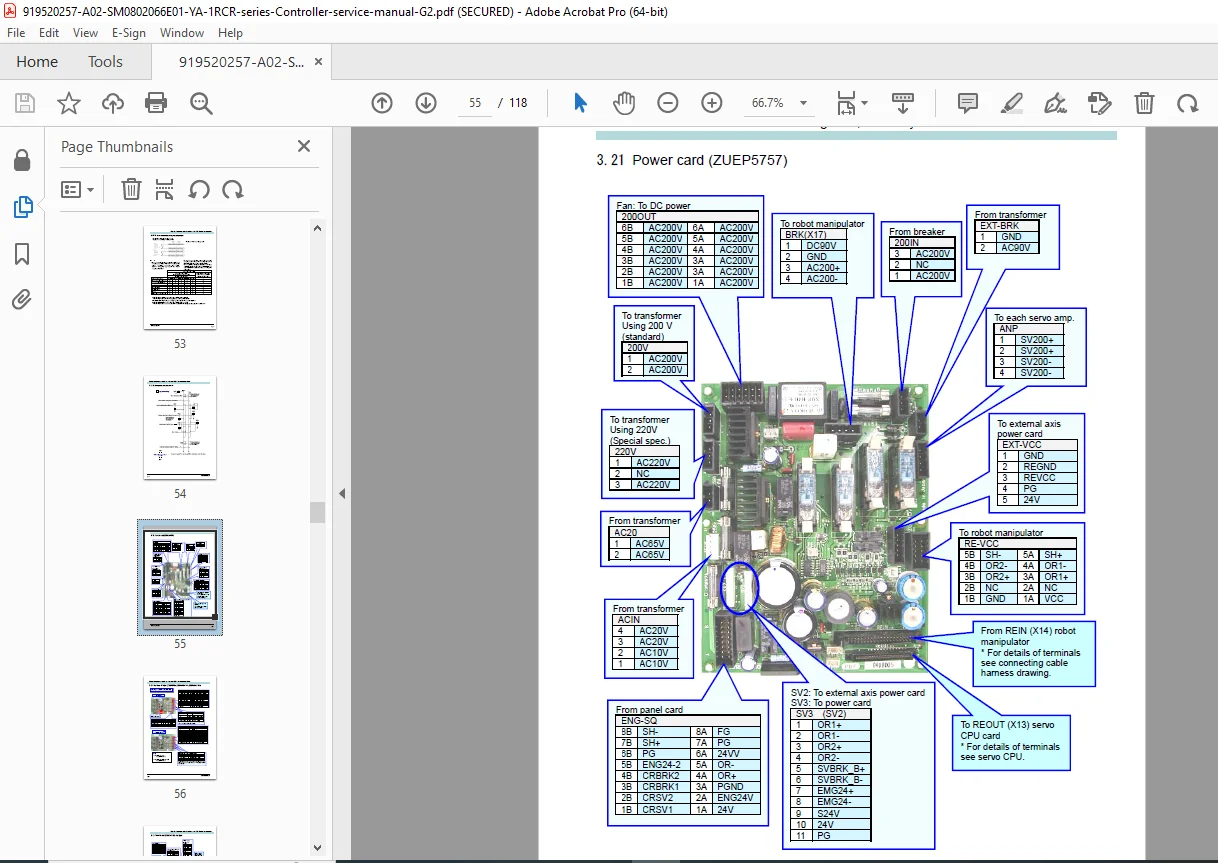This screenshot has height=863, width=1218.
Task: Click the "From breaker" label
Action: 917,232
